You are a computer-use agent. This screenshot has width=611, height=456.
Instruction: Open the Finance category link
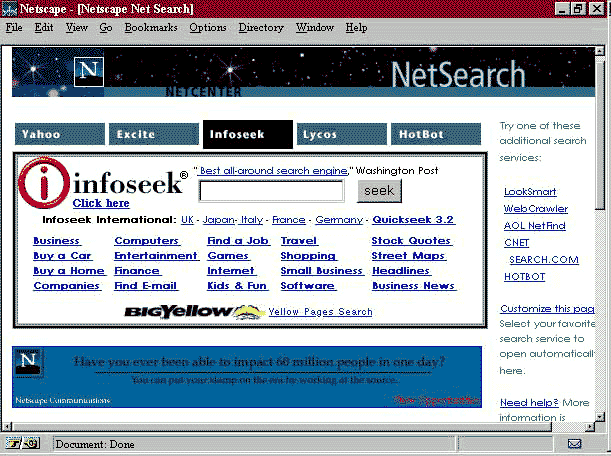[137, 271]
